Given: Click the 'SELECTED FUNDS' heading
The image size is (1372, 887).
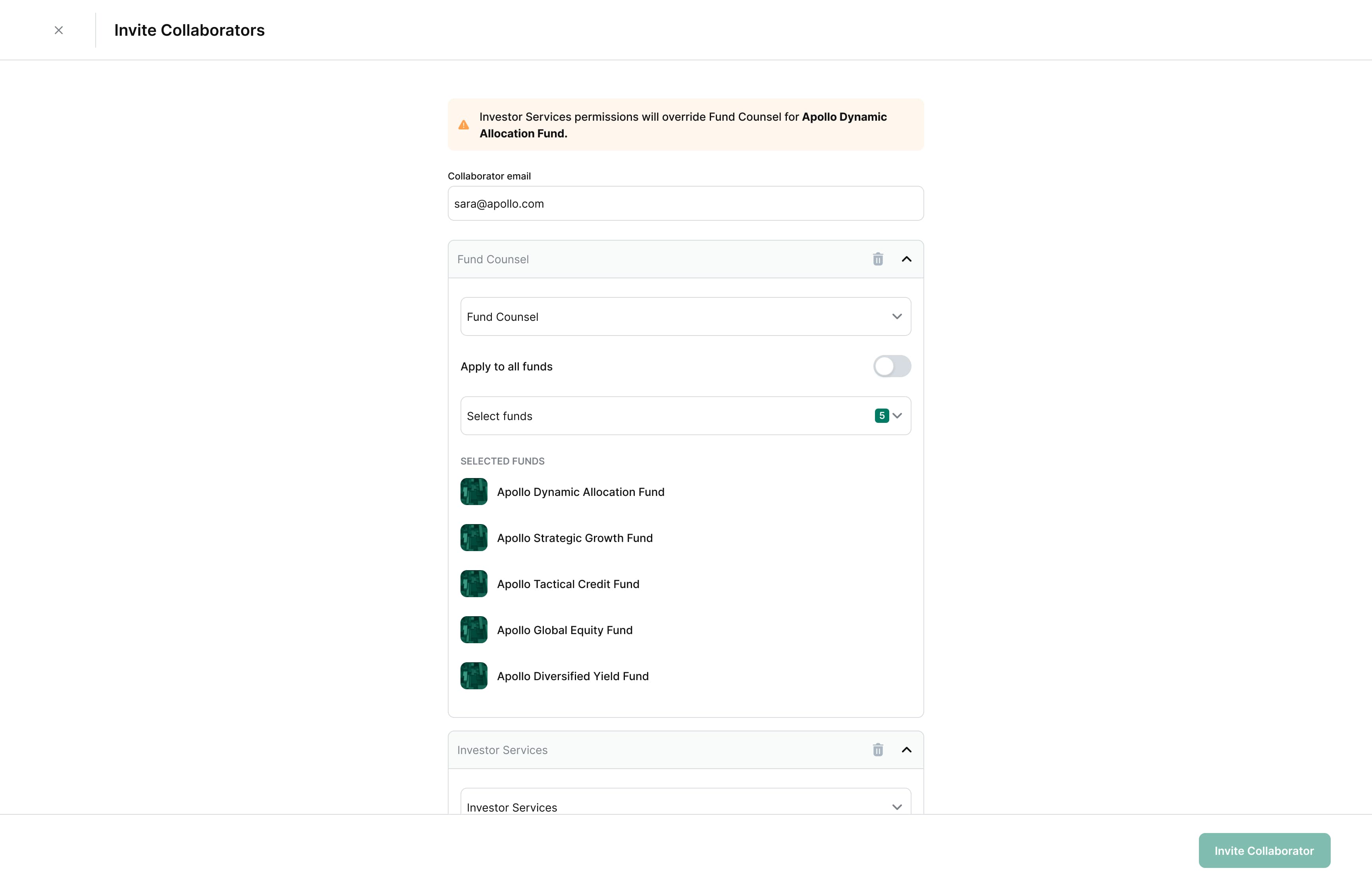Looking at the screenshot, I should pos(503,461).
